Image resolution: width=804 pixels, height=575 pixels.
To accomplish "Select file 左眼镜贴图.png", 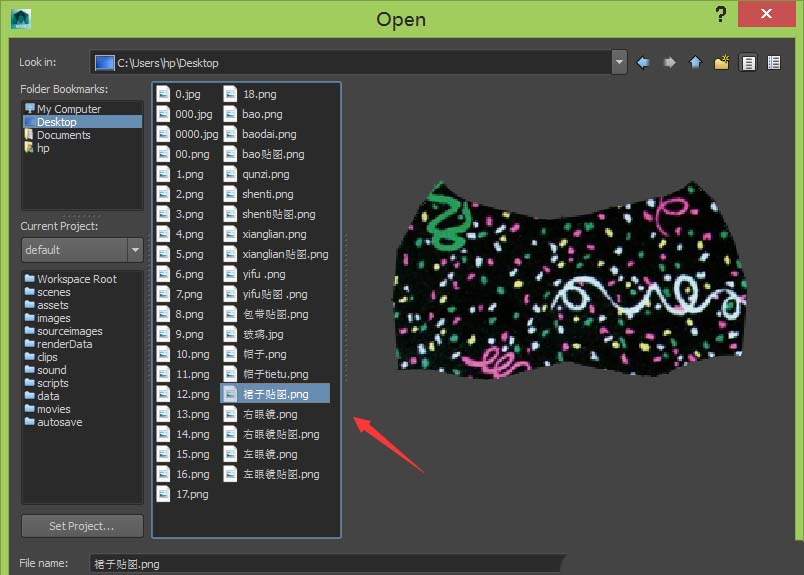I will click(x=272, y=474).
